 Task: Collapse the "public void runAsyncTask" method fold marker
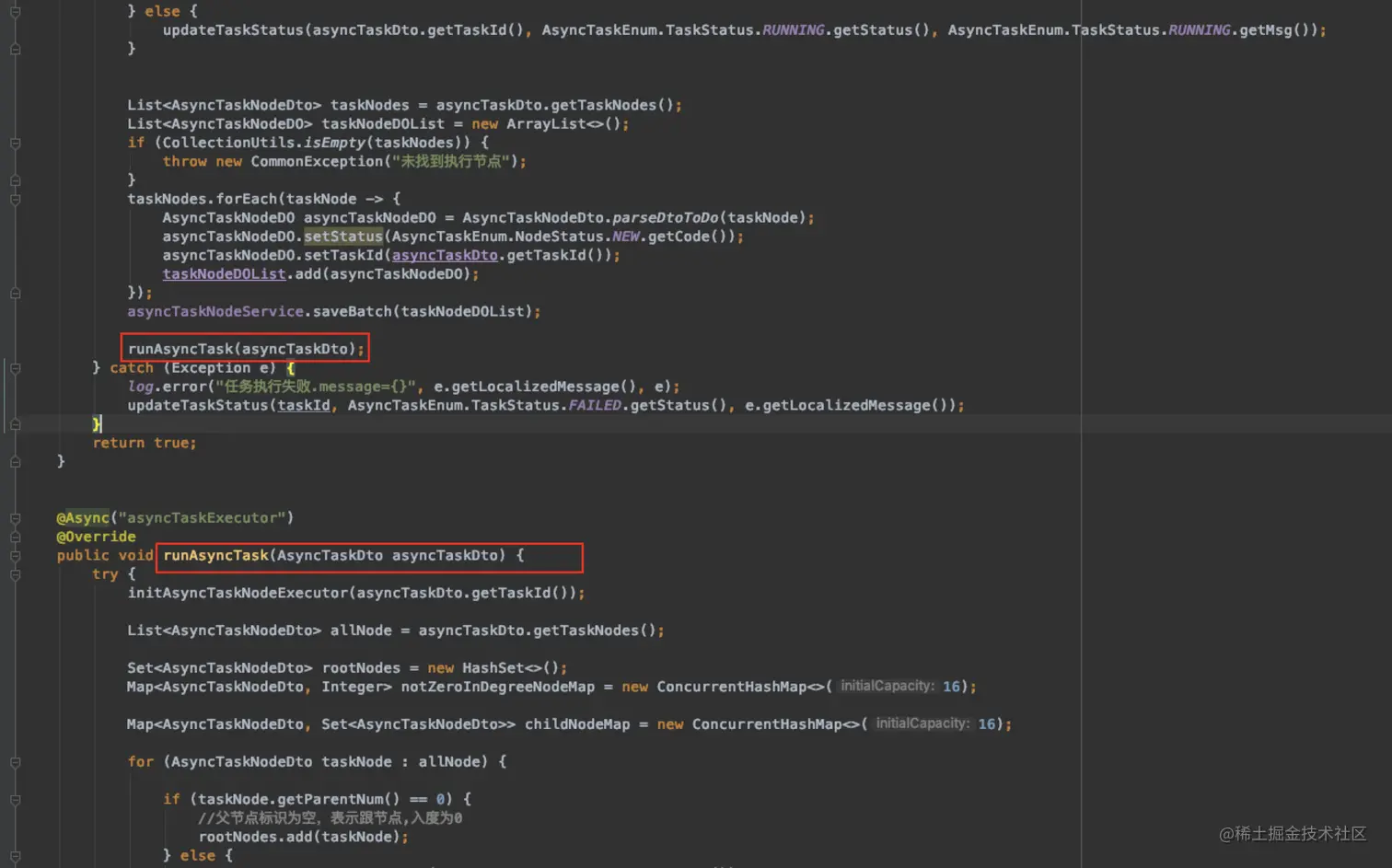(x=16, y=556)
